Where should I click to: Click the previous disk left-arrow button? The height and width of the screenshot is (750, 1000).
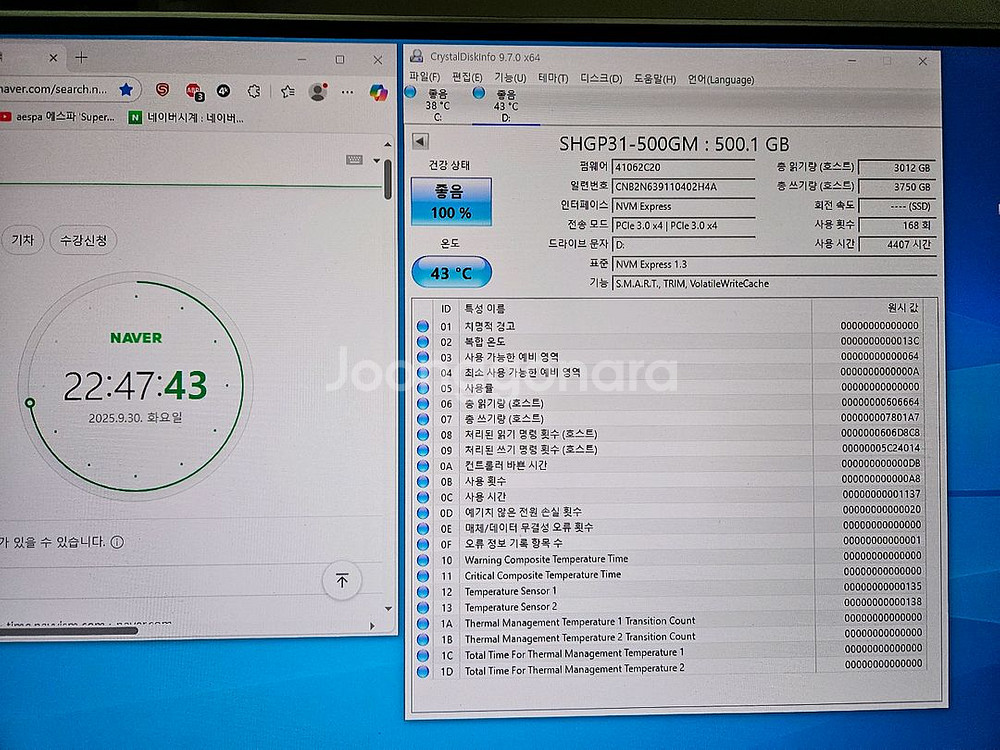click(420, 144)
